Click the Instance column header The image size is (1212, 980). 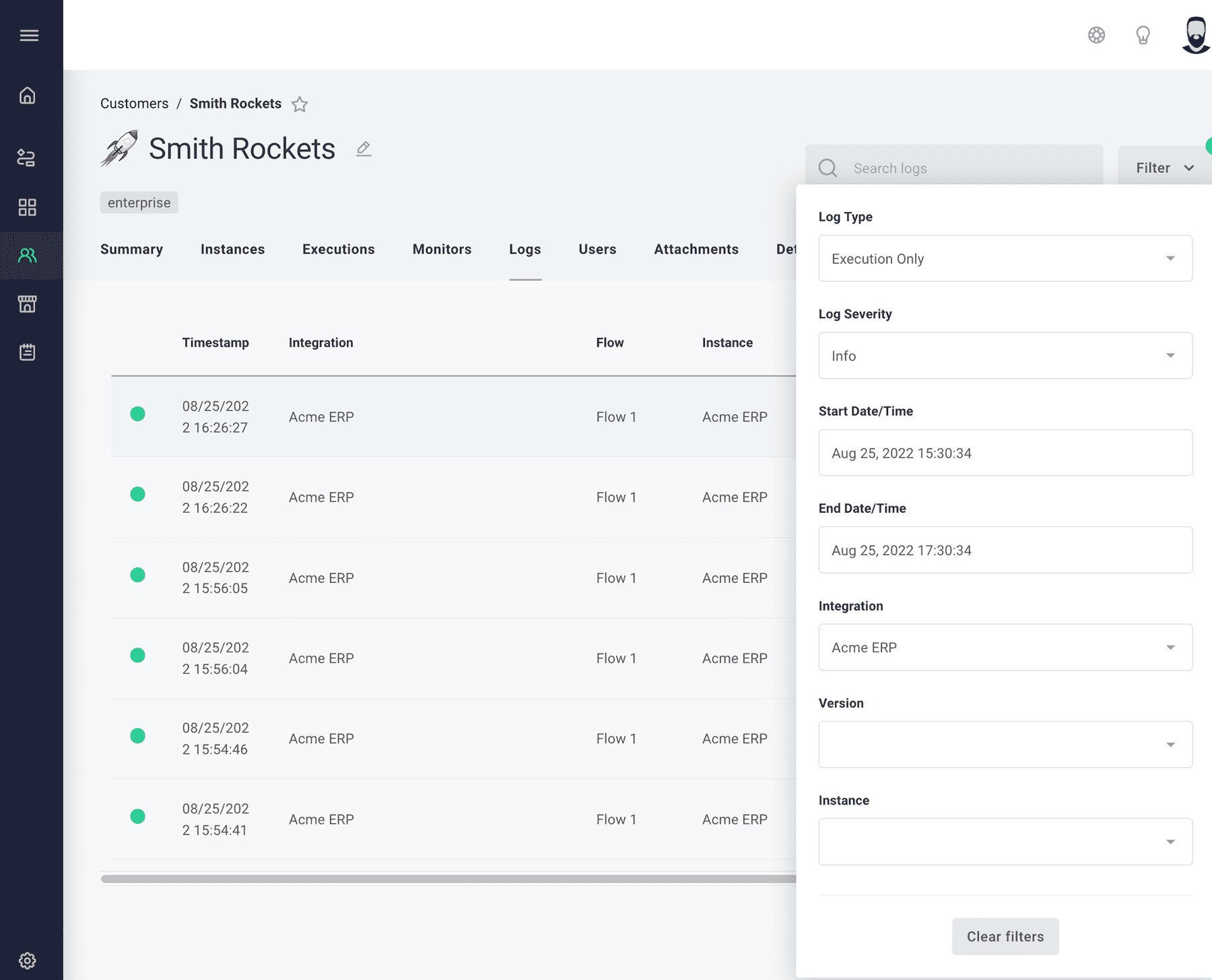(727, 343)
